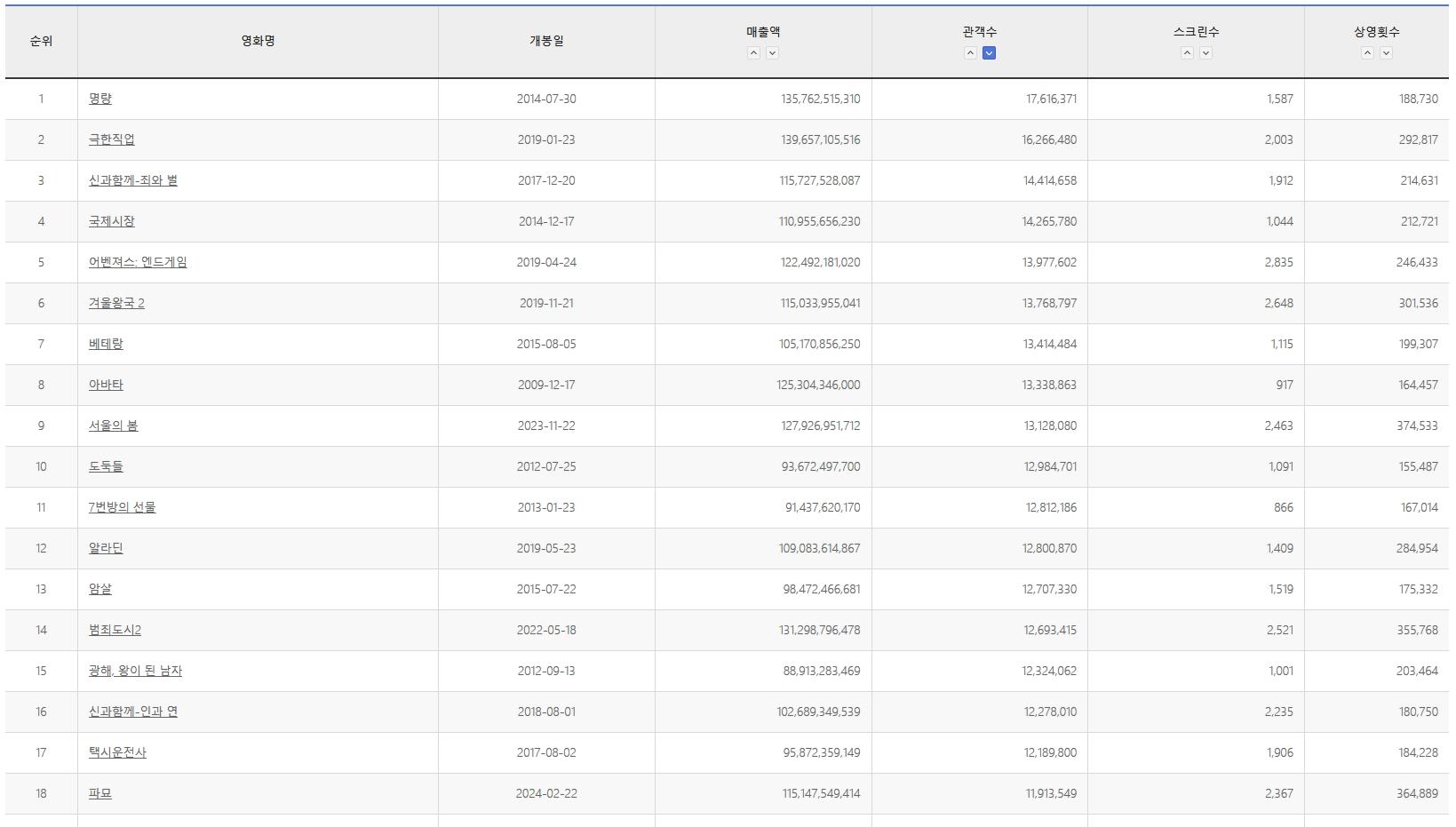Select rank number 18 cell
The height and width of the screenshot is (827, 1456).
point(41,793)
